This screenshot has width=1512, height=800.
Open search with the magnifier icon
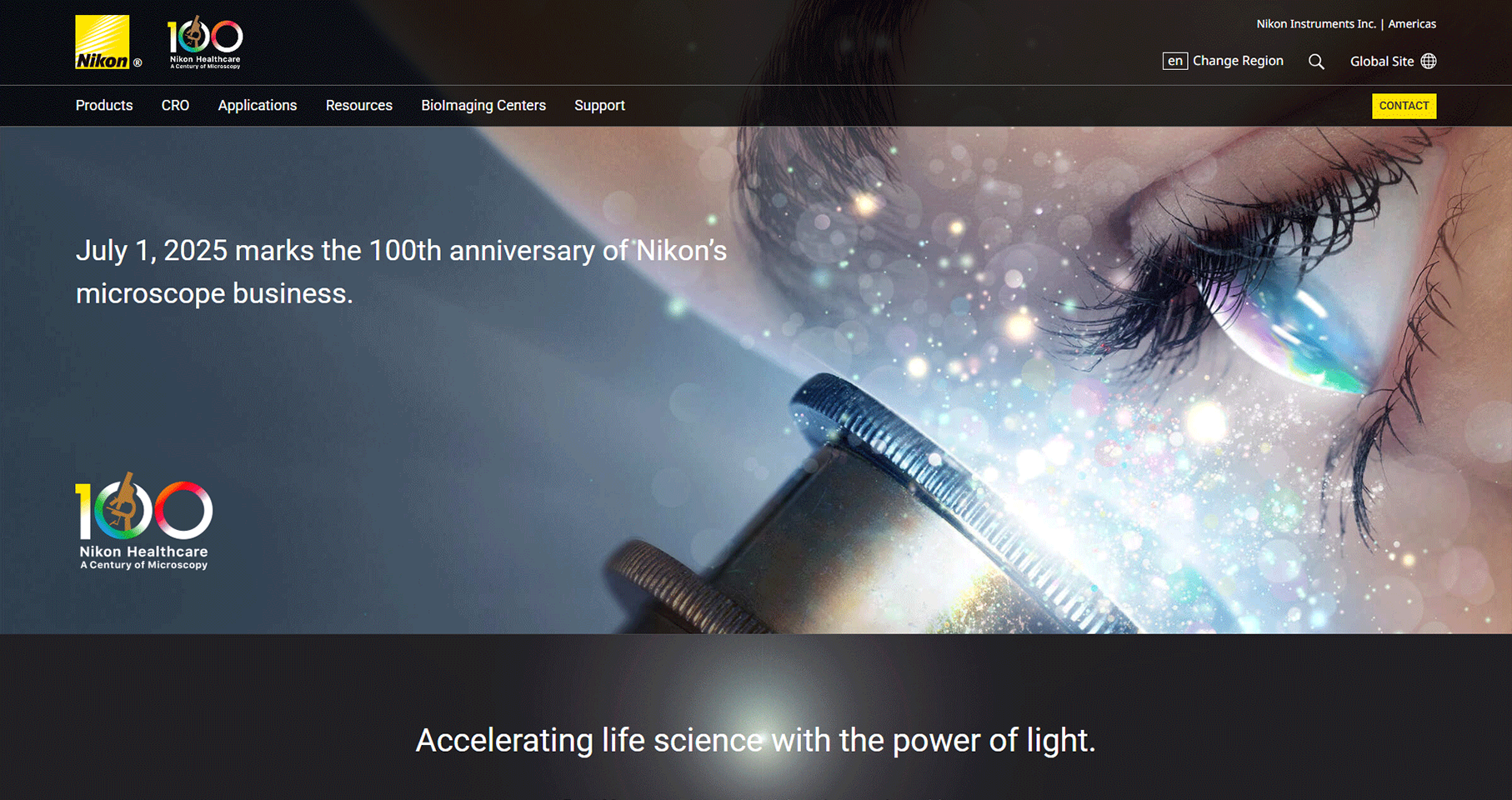pos(1316,62)
